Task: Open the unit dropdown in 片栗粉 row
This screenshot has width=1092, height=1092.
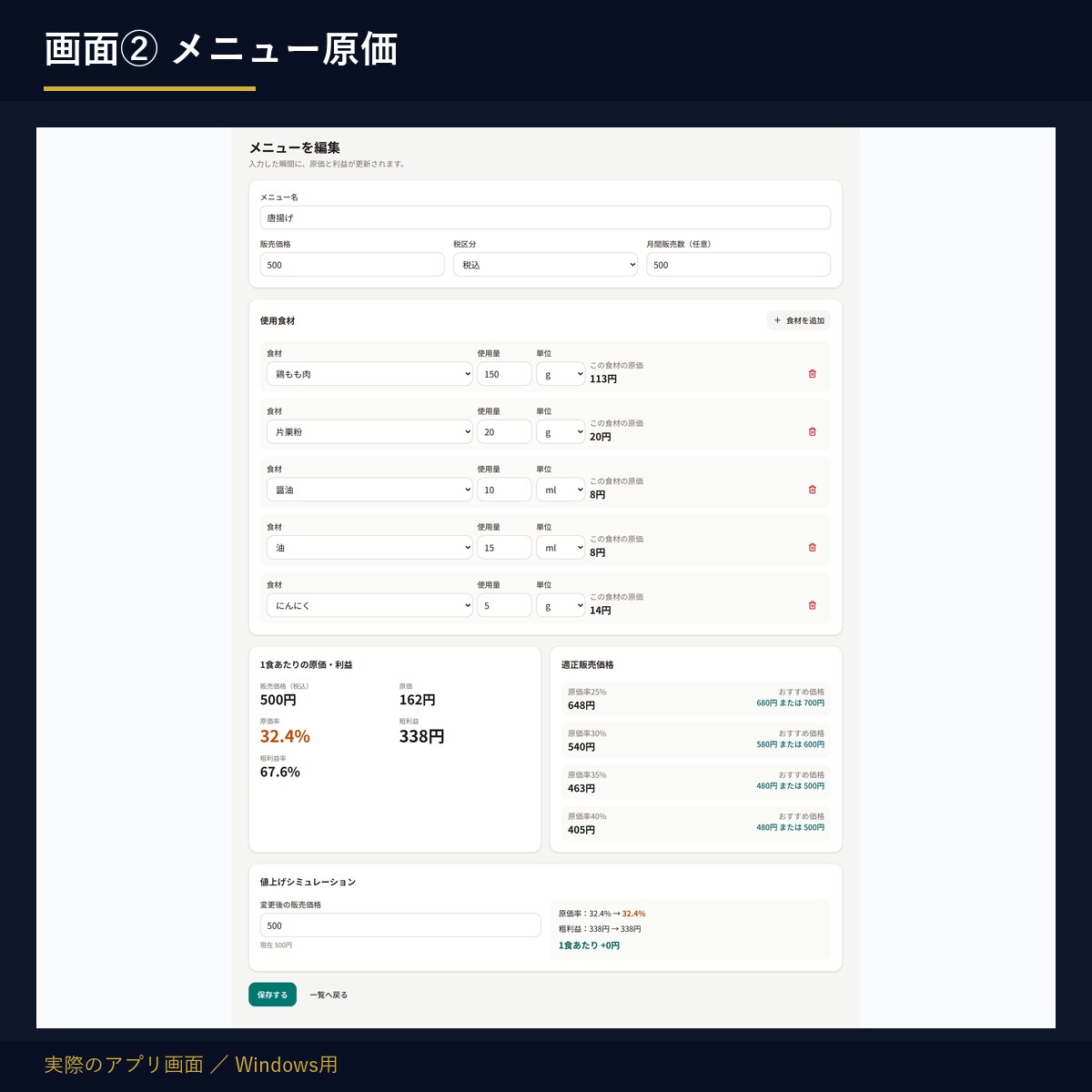Action: coord(561,432)
